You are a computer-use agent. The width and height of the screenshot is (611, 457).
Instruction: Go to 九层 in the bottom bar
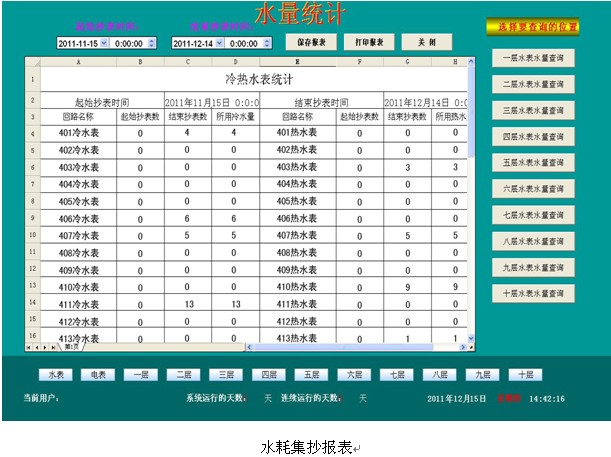pos(482,375)
